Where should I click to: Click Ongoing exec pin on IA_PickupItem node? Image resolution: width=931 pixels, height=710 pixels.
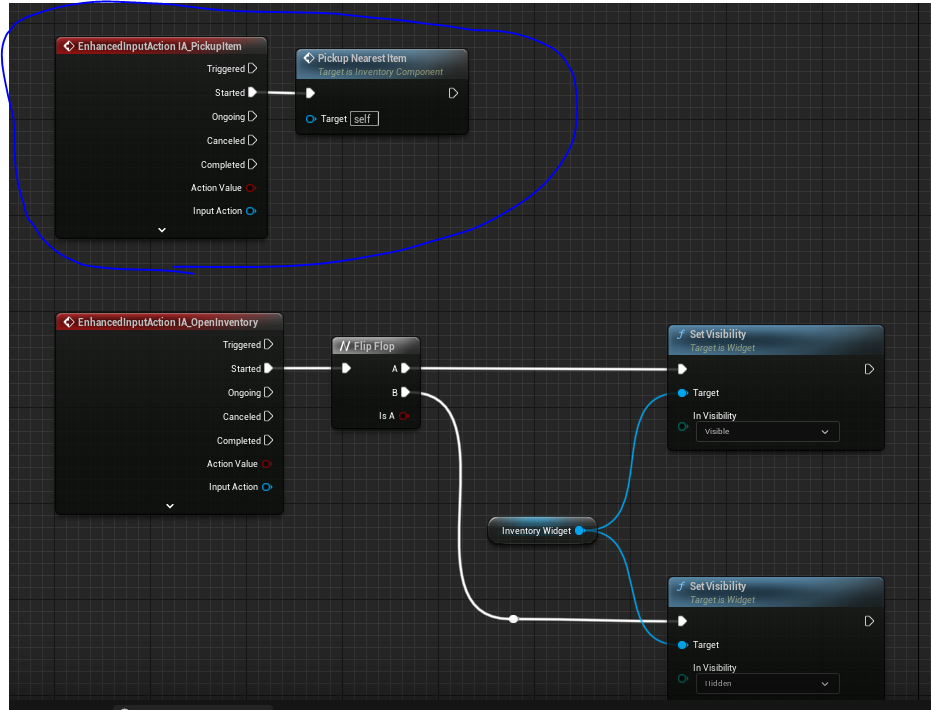click(252, 116)
